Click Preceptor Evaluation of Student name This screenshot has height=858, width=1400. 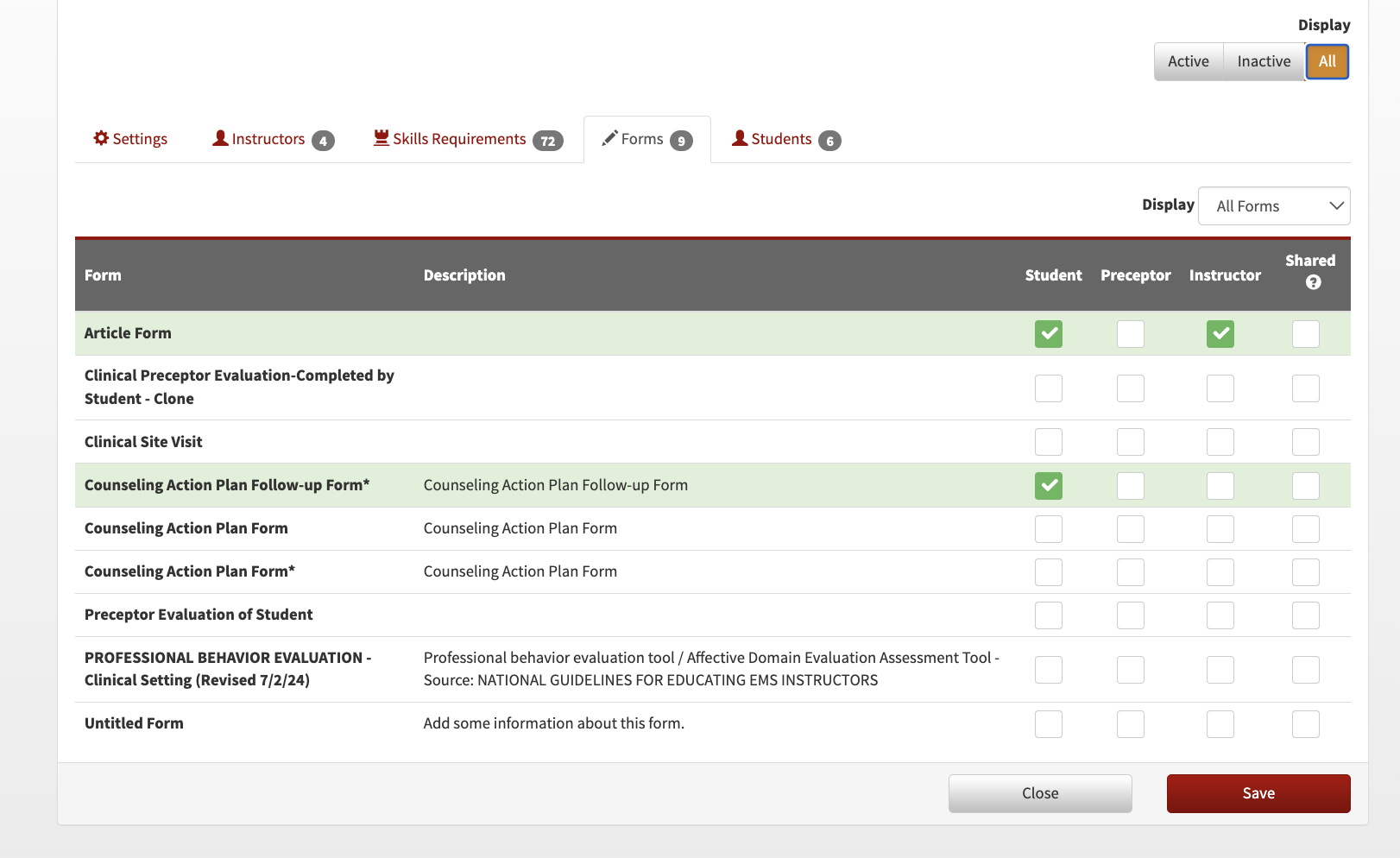click(x=199, y=615)
